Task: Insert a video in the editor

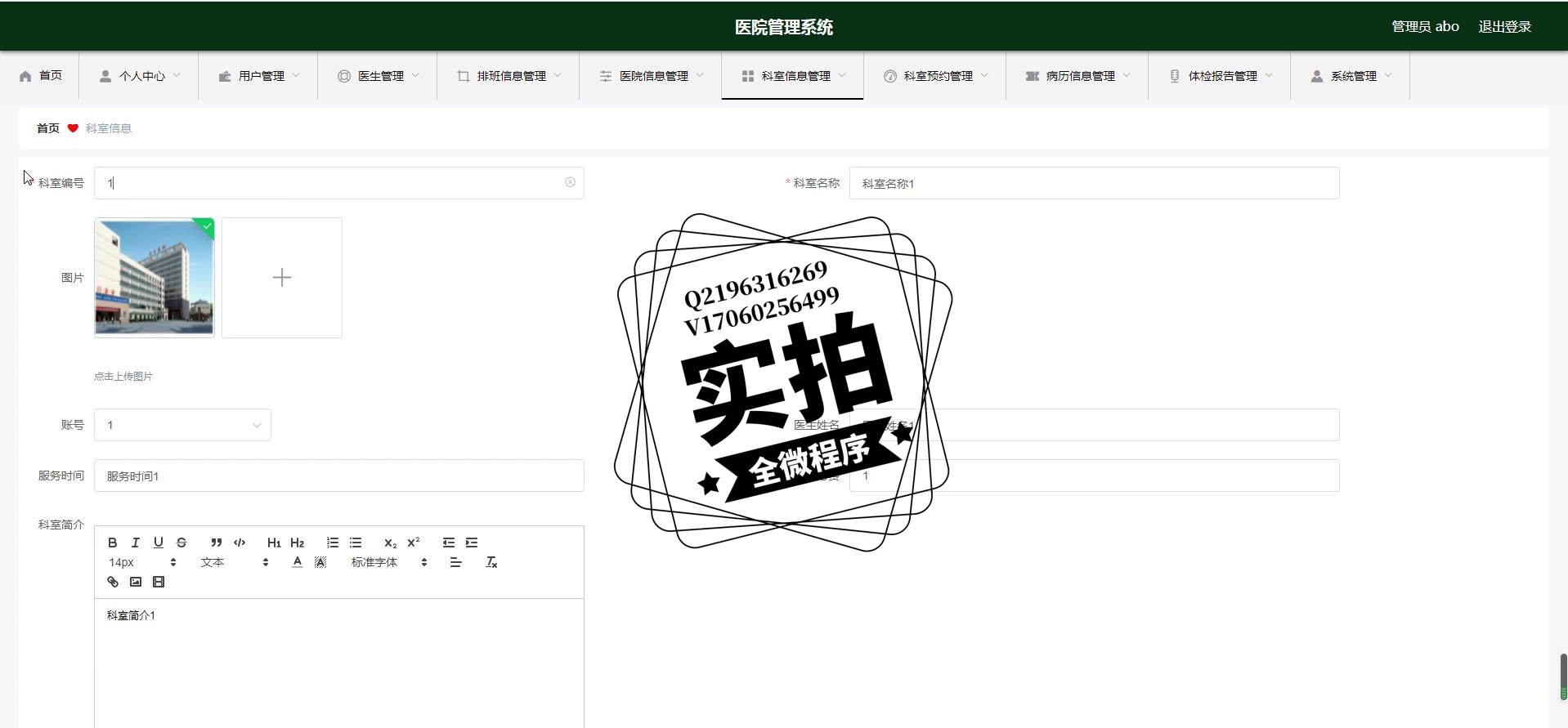Action: coord(159,582)
